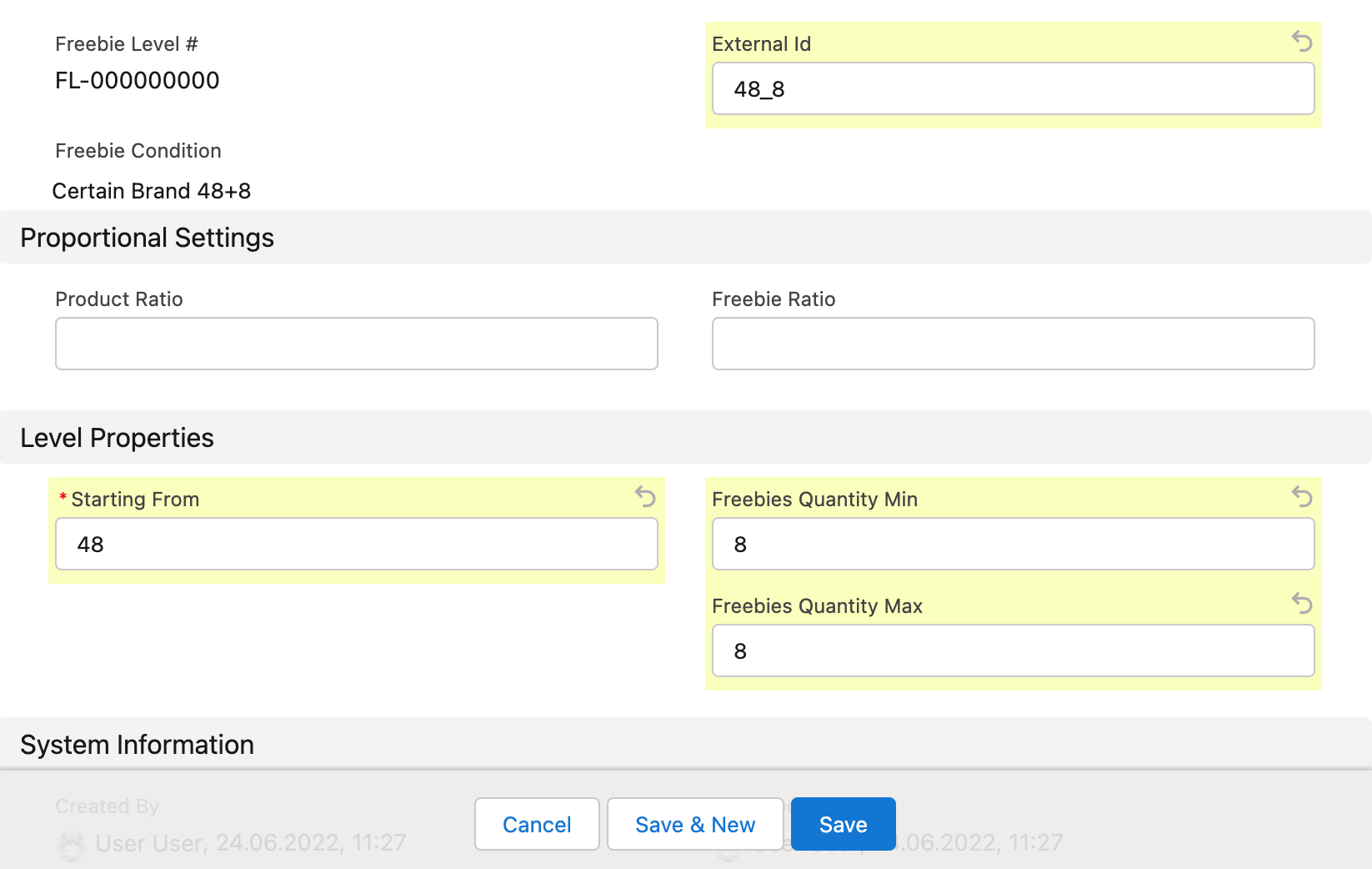Revert the Starting From field value
Screen dimensions: 1372x869
click(x=645, y=496)
